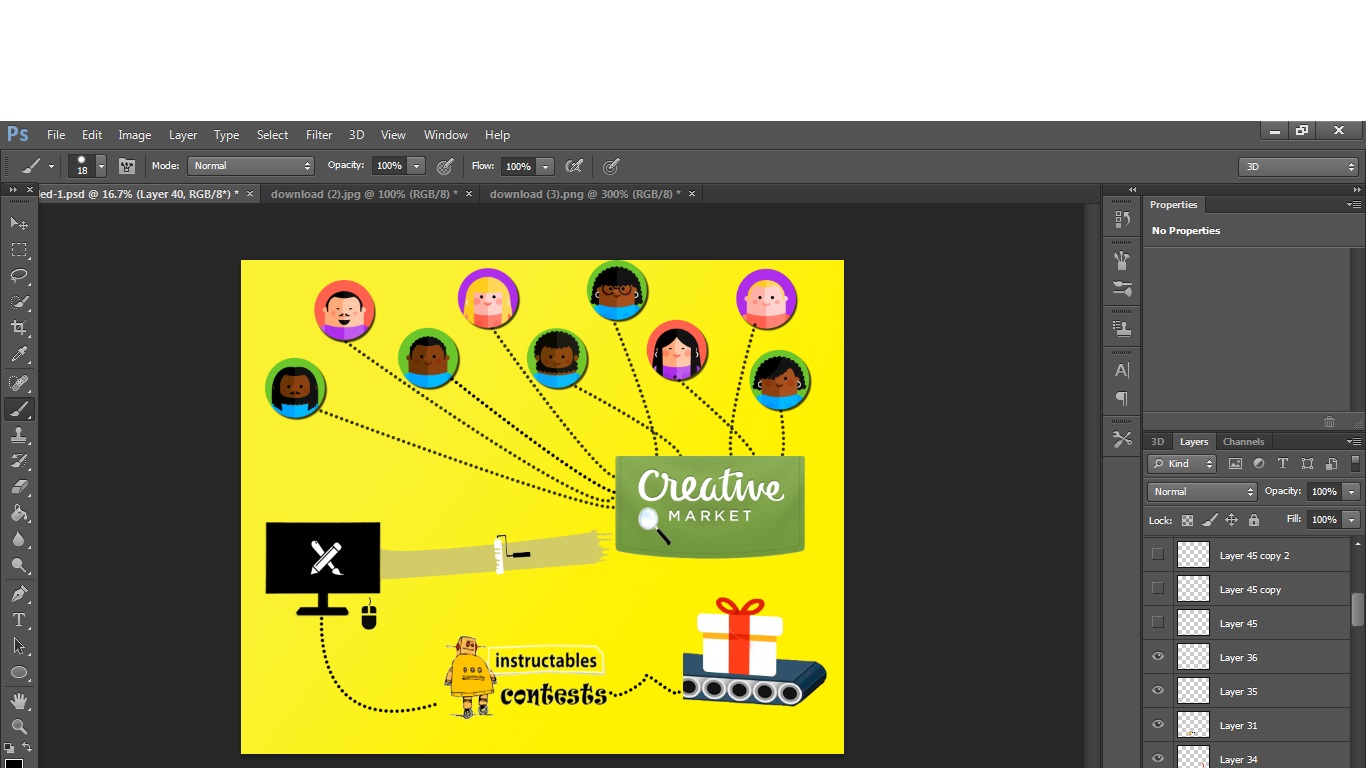Show Layer 45 copy

[1158, 588]
